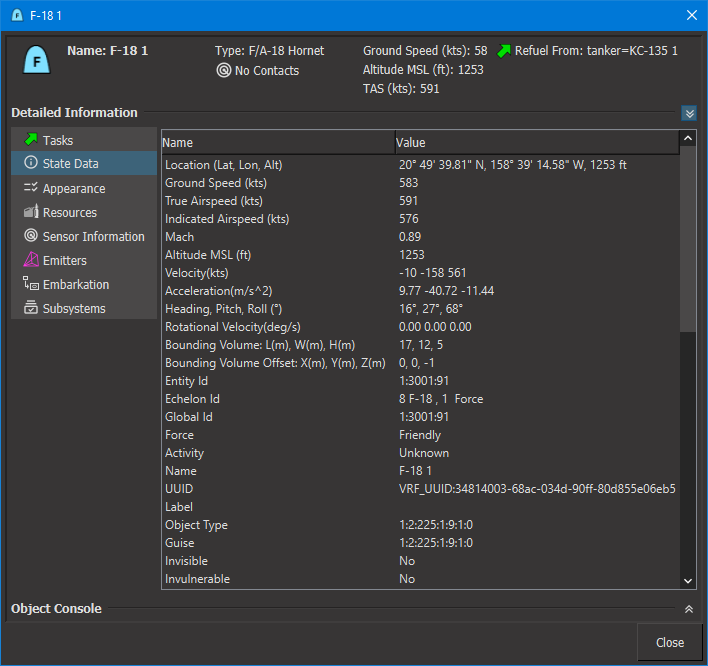Image resolution: width=708 pixels, height=666 pixels.
Task: Select the Altitude MSL (ft) table row
Action: click(420, 255)
